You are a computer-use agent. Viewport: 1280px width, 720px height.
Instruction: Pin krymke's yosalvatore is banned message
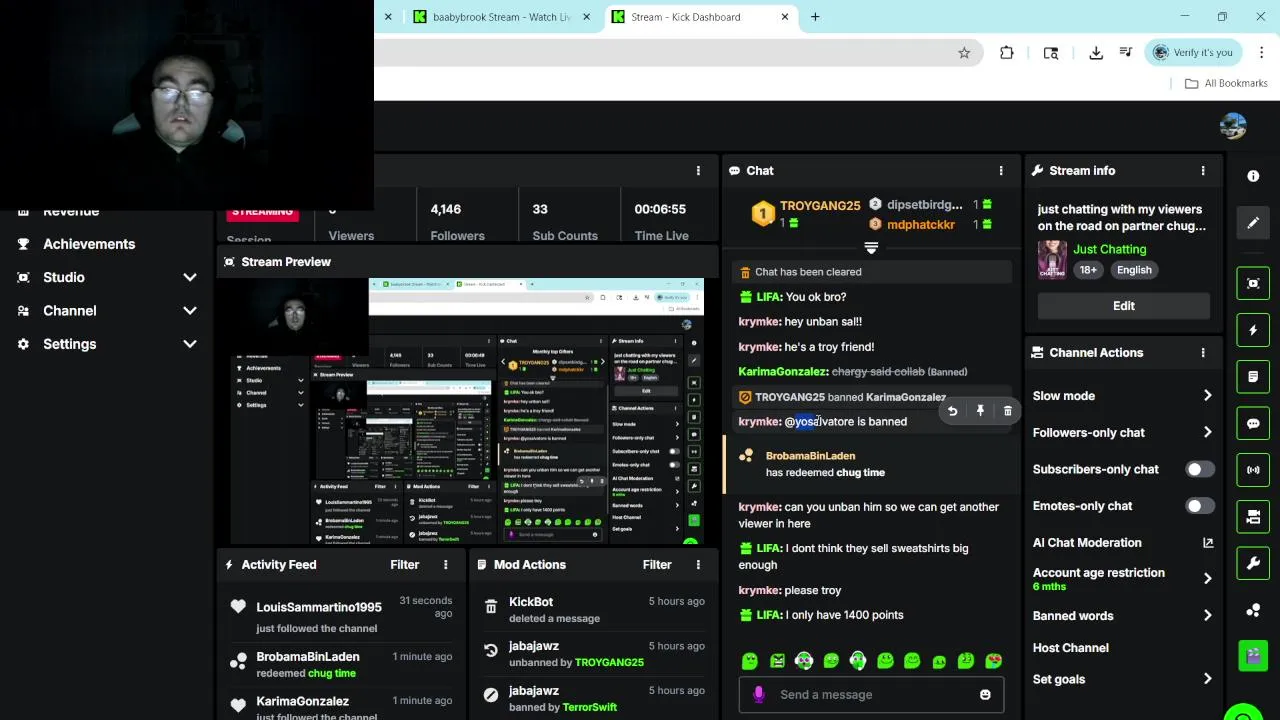(980, 411)
